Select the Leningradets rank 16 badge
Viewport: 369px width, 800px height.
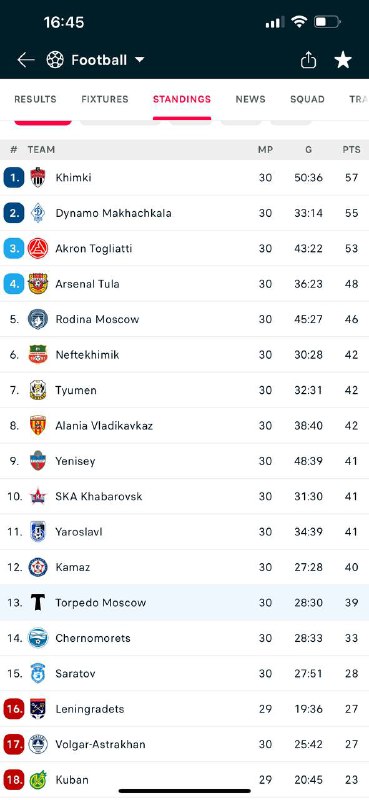coord(14,709)
